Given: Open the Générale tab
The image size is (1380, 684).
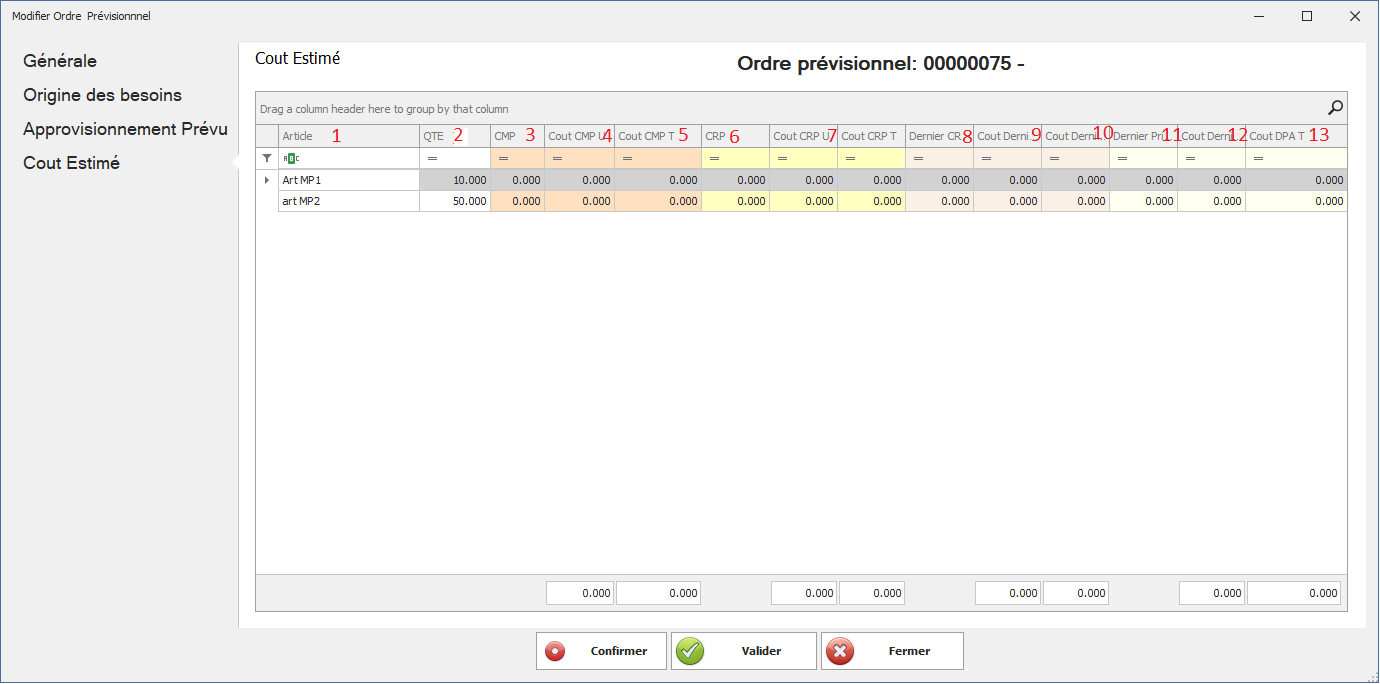Looking at the screenshot, I should [60, 61].
